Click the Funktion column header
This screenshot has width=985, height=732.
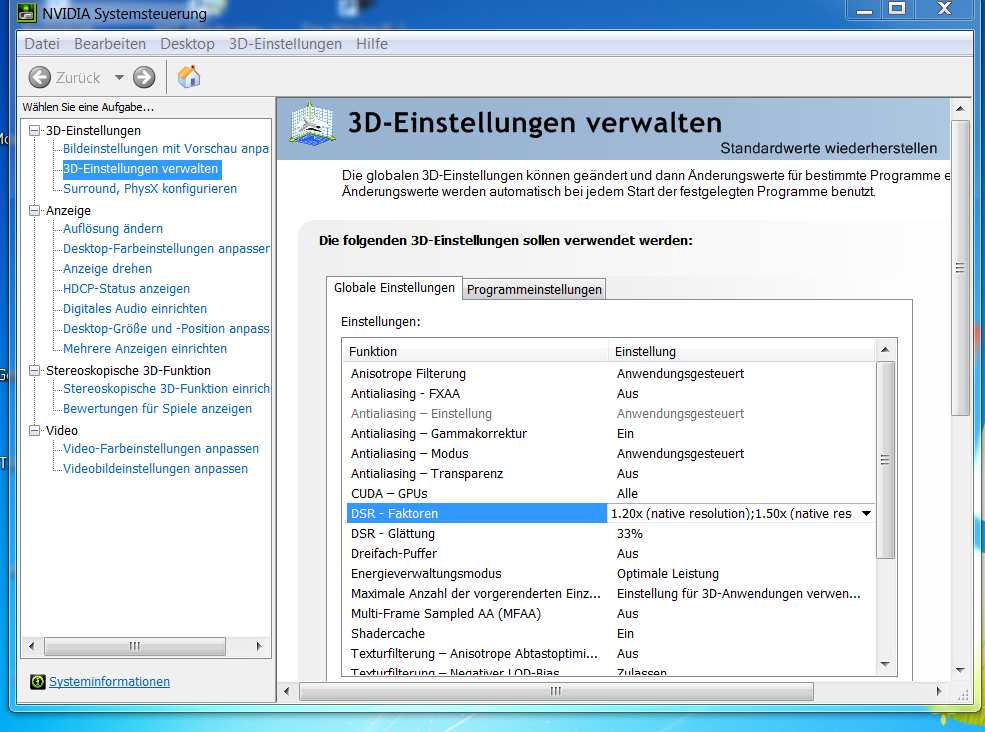coord(476,351)
